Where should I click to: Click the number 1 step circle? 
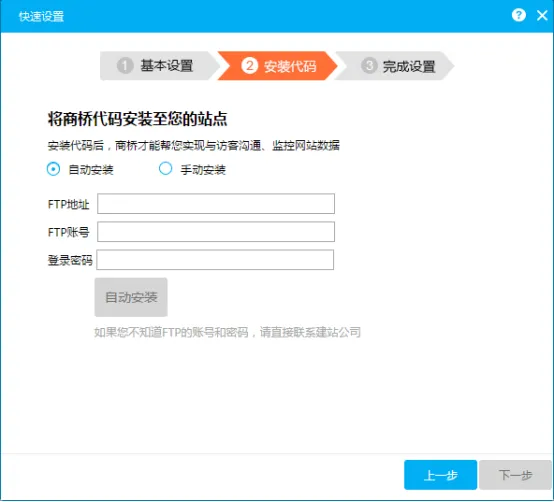click(x=125, y=66)
